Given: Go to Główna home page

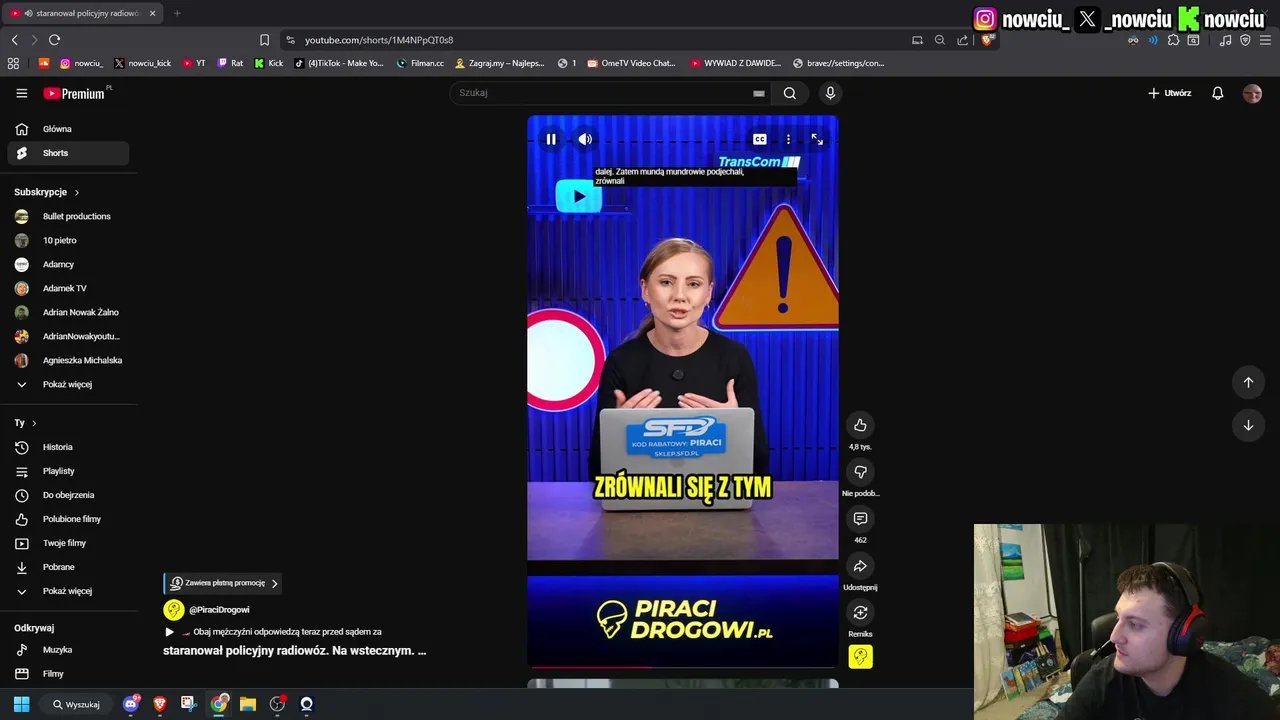Looking at the screenshot, I should click(68, 129).
